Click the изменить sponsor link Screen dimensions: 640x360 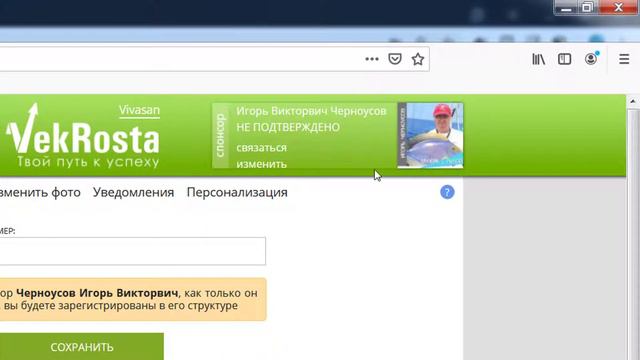click(261, 164)
